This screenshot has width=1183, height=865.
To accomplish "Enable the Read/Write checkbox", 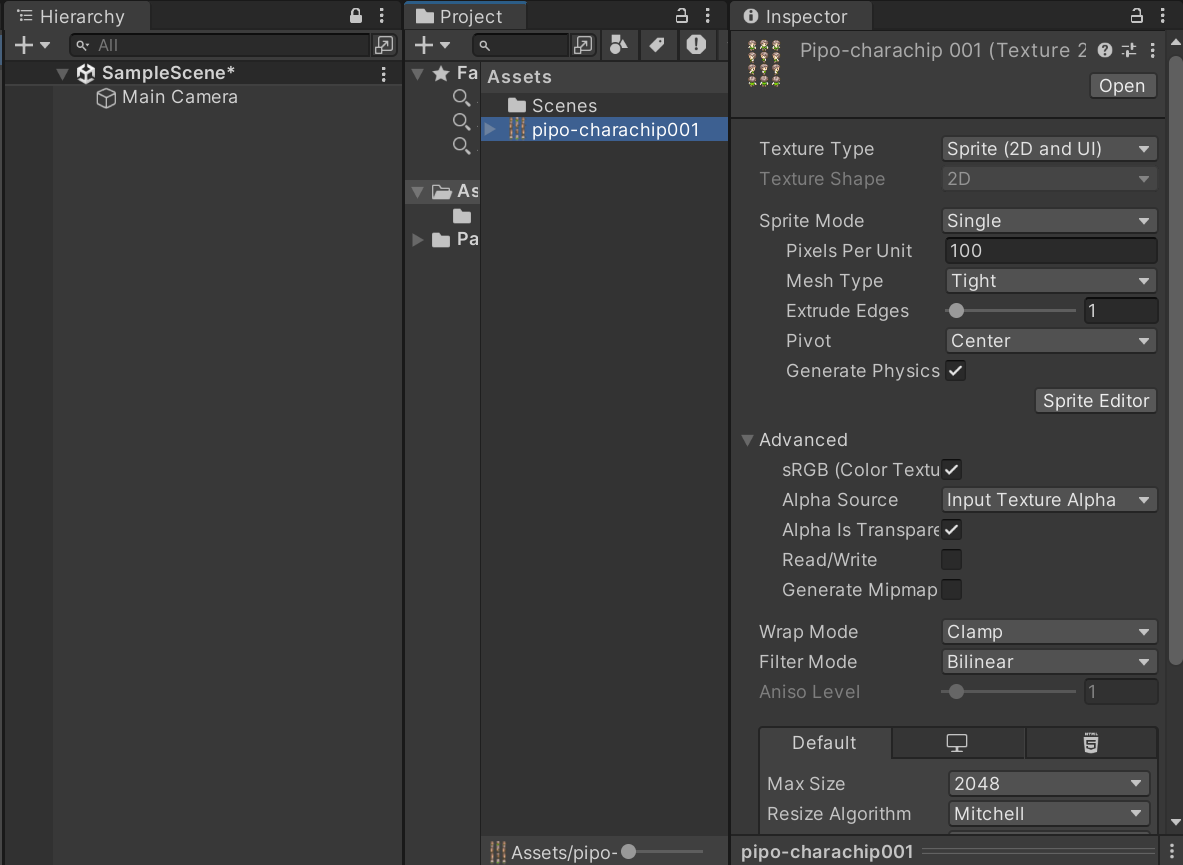I will [x=951, y=560].
